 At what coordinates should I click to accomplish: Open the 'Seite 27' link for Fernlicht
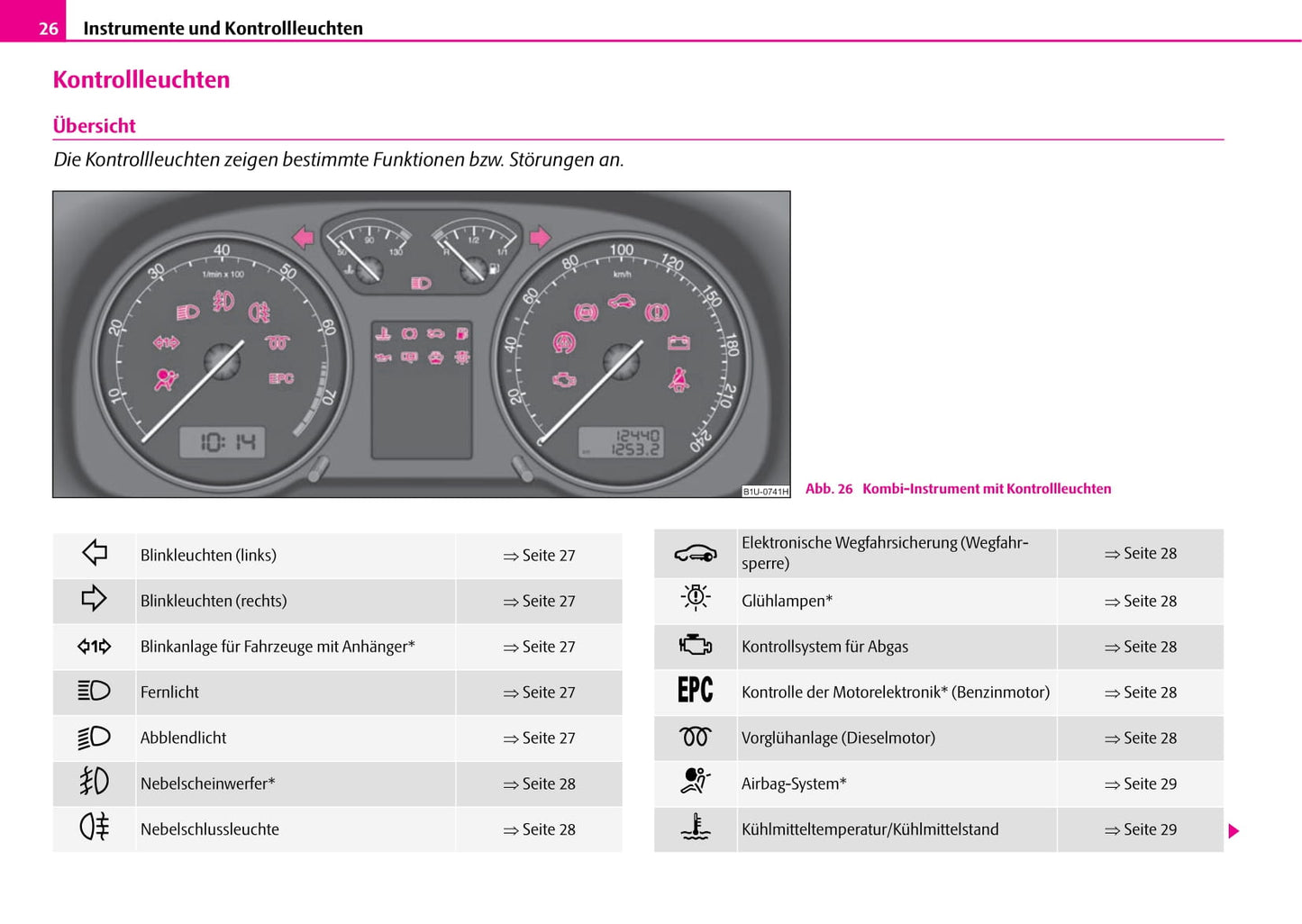[x=539, y=693]
